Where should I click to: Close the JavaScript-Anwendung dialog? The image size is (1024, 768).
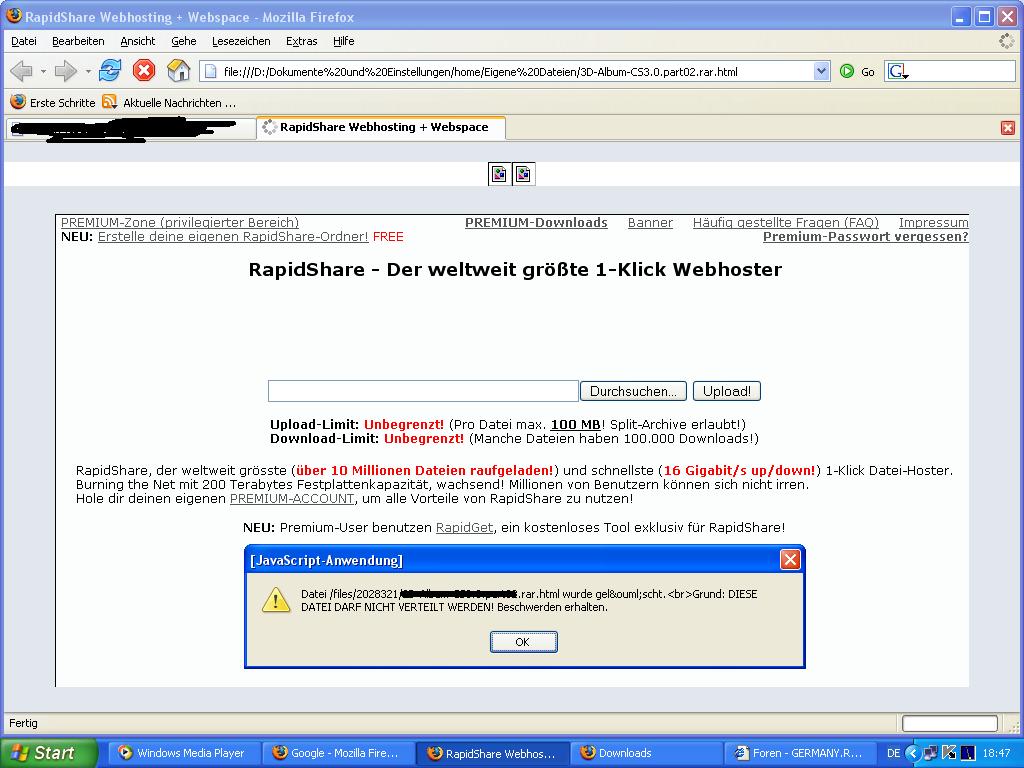click(x=790, y=560)
